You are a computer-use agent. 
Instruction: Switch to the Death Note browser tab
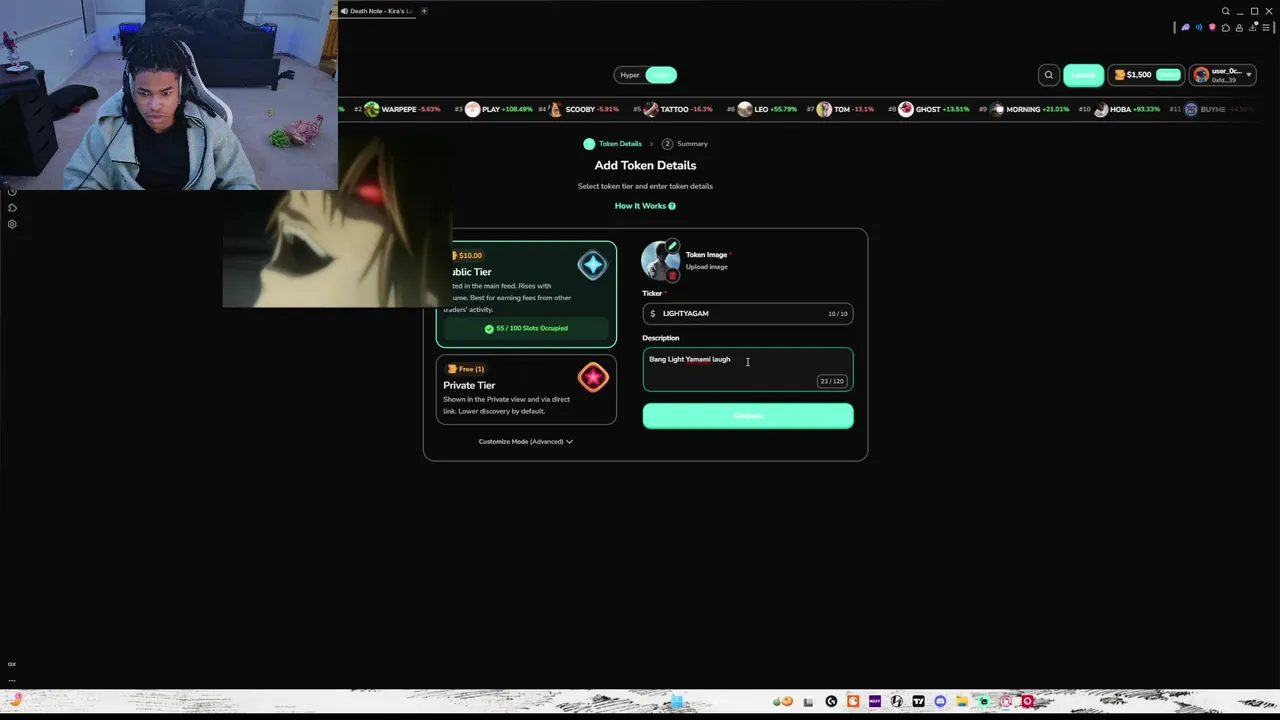point(376,11)
